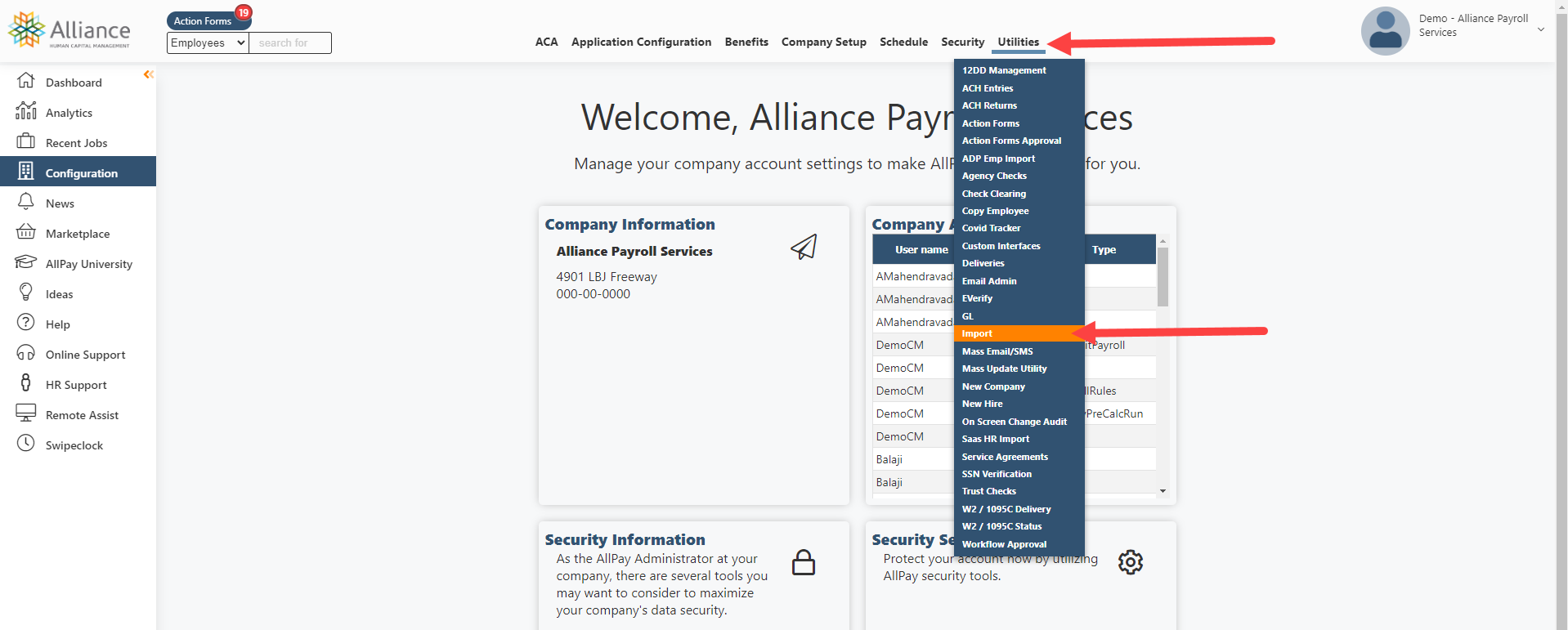Image resolution: width=1568 pixels, height=630 pixels.
Task: Open Action Forms button with badge
Action: 208,20
